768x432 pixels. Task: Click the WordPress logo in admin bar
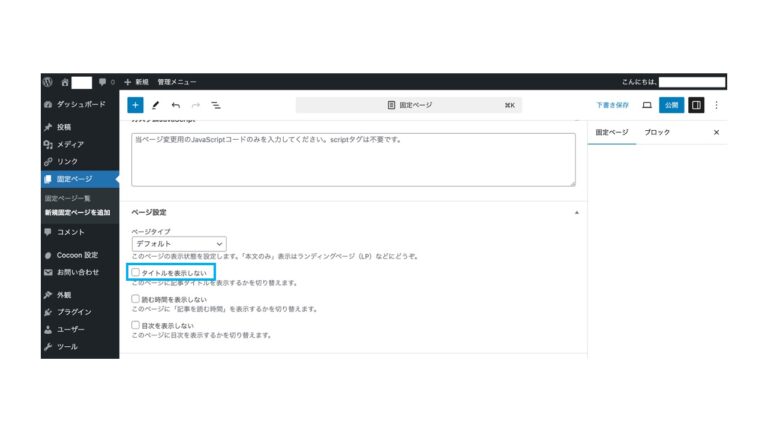click(48, 82)
